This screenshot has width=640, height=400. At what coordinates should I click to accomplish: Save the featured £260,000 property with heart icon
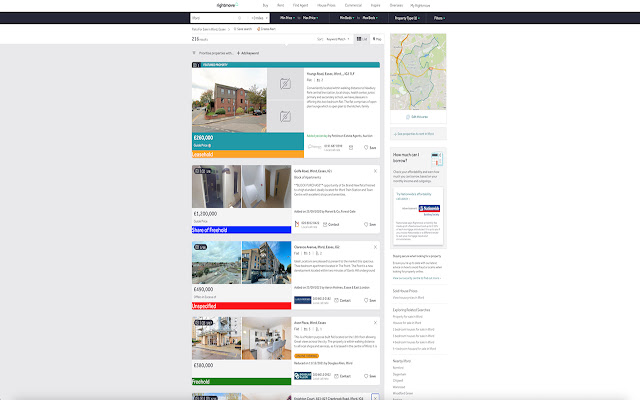(x=370, y=147)
